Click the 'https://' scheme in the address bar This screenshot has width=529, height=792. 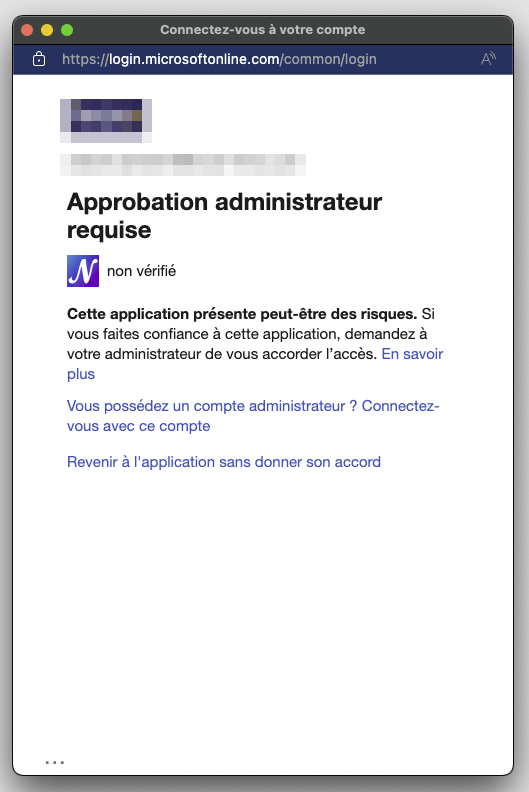[85, 59]
